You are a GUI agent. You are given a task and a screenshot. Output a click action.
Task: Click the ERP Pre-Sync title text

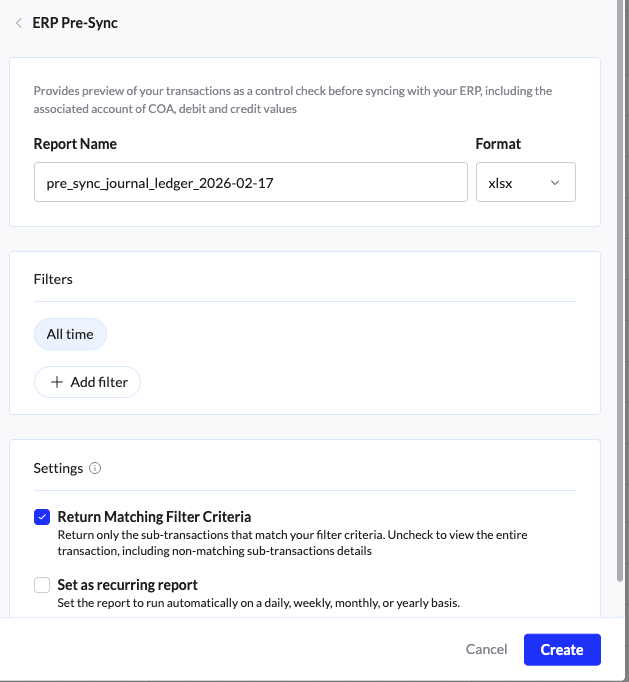pyautogui.click(x=75, y=23)
